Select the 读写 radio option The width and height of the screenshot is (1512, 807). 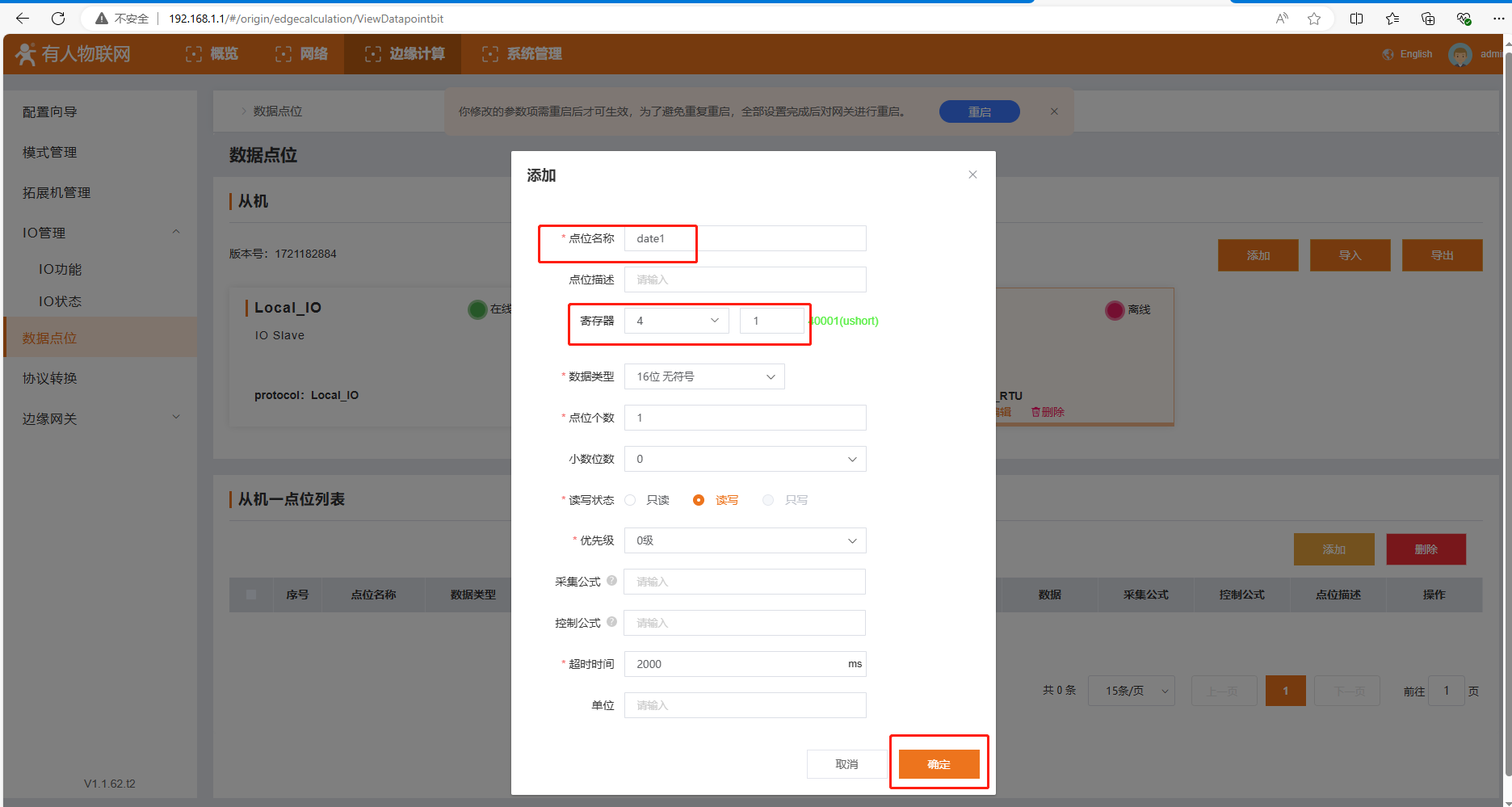[699, 500]
